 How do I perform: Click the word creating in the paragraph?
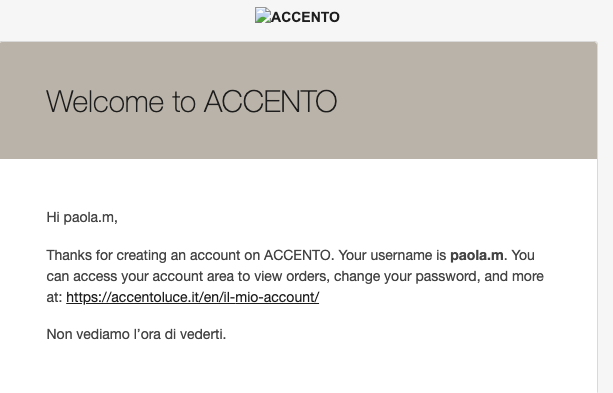141,255
